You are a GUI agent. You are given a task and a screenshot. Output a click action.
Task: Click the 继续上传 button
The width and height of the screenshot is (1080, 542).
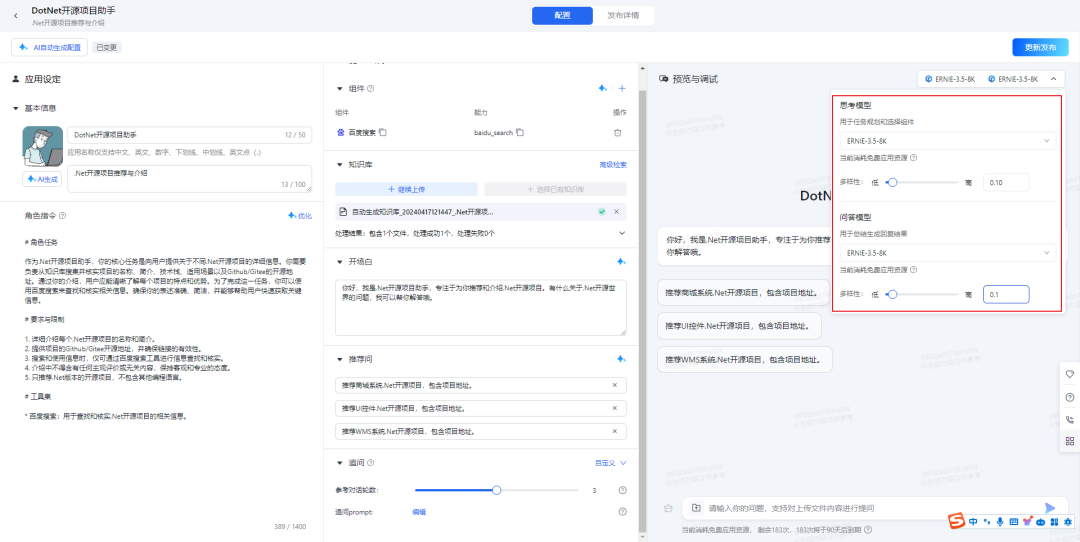pyautogui.click(x=406, y=189)
